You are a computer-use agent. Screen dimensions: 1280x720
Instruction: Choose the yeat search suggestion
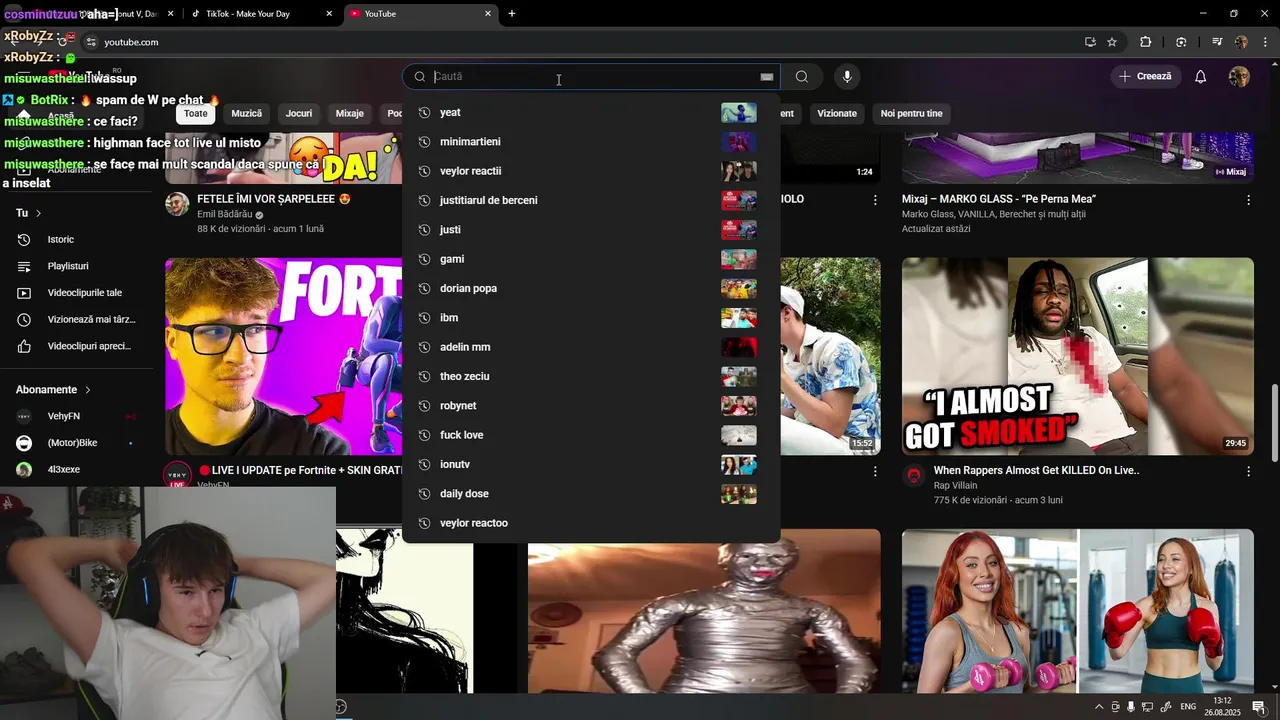[591, 113]
